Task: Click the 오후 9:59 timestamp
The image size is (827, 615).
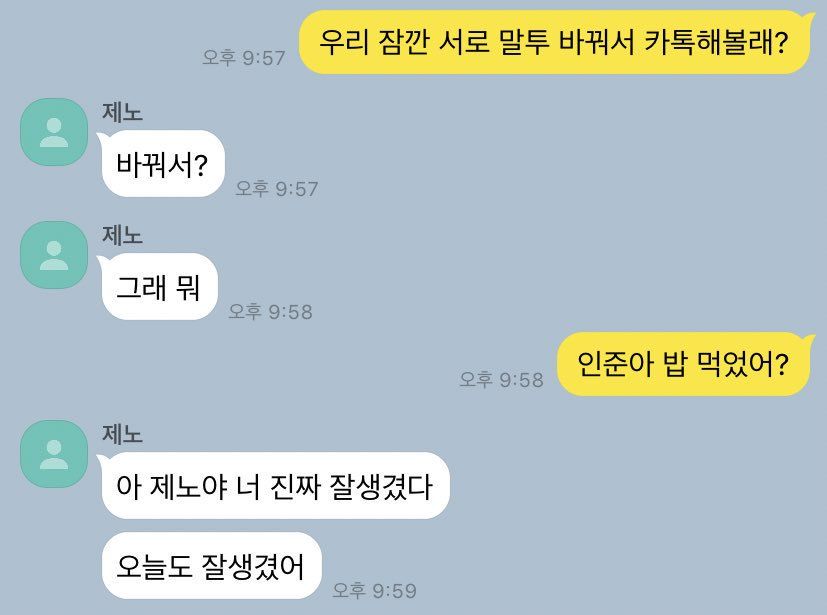Action: (x=374, y=590)
